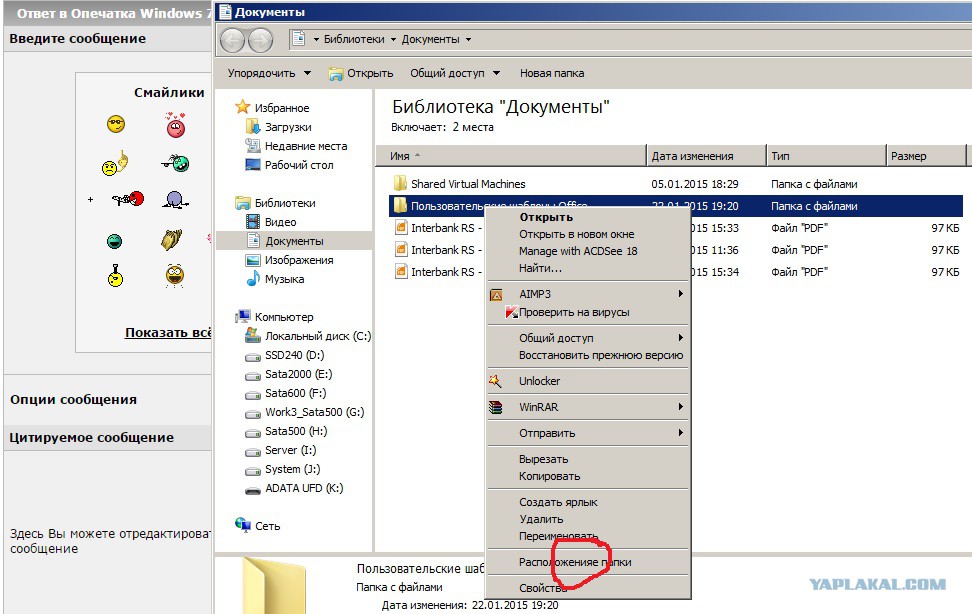Click the Опции сообщения section header

[x=73, y=399]
